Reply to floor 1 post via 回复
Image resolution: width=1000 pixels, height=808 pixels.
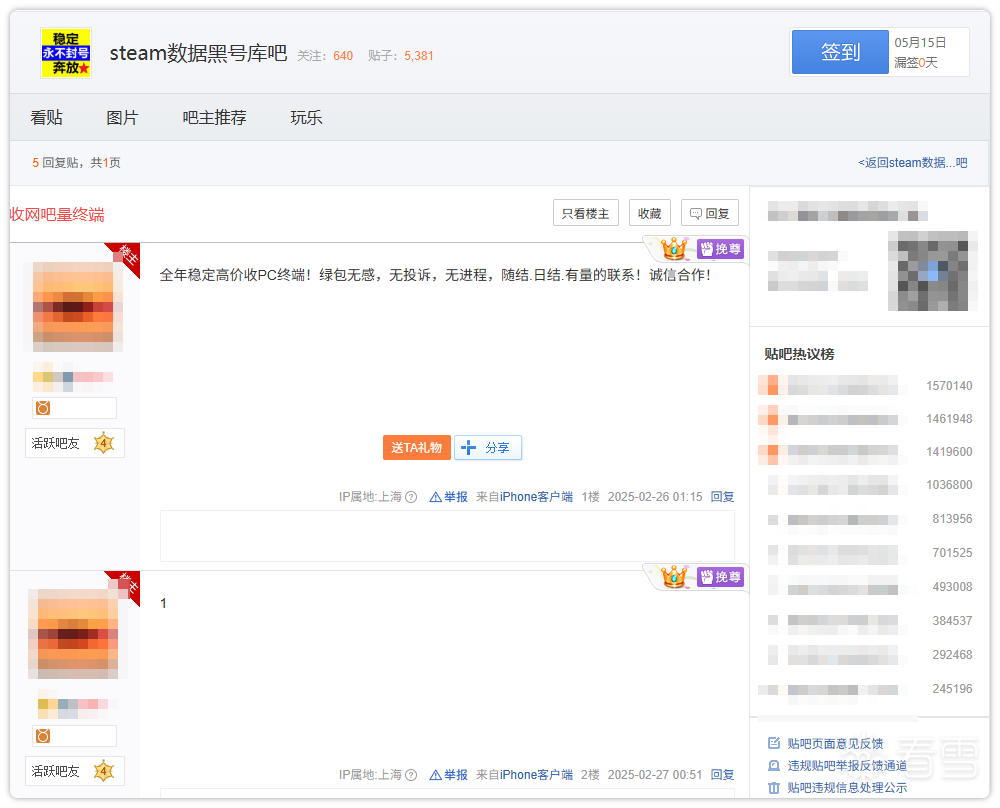tap(723, 497)
